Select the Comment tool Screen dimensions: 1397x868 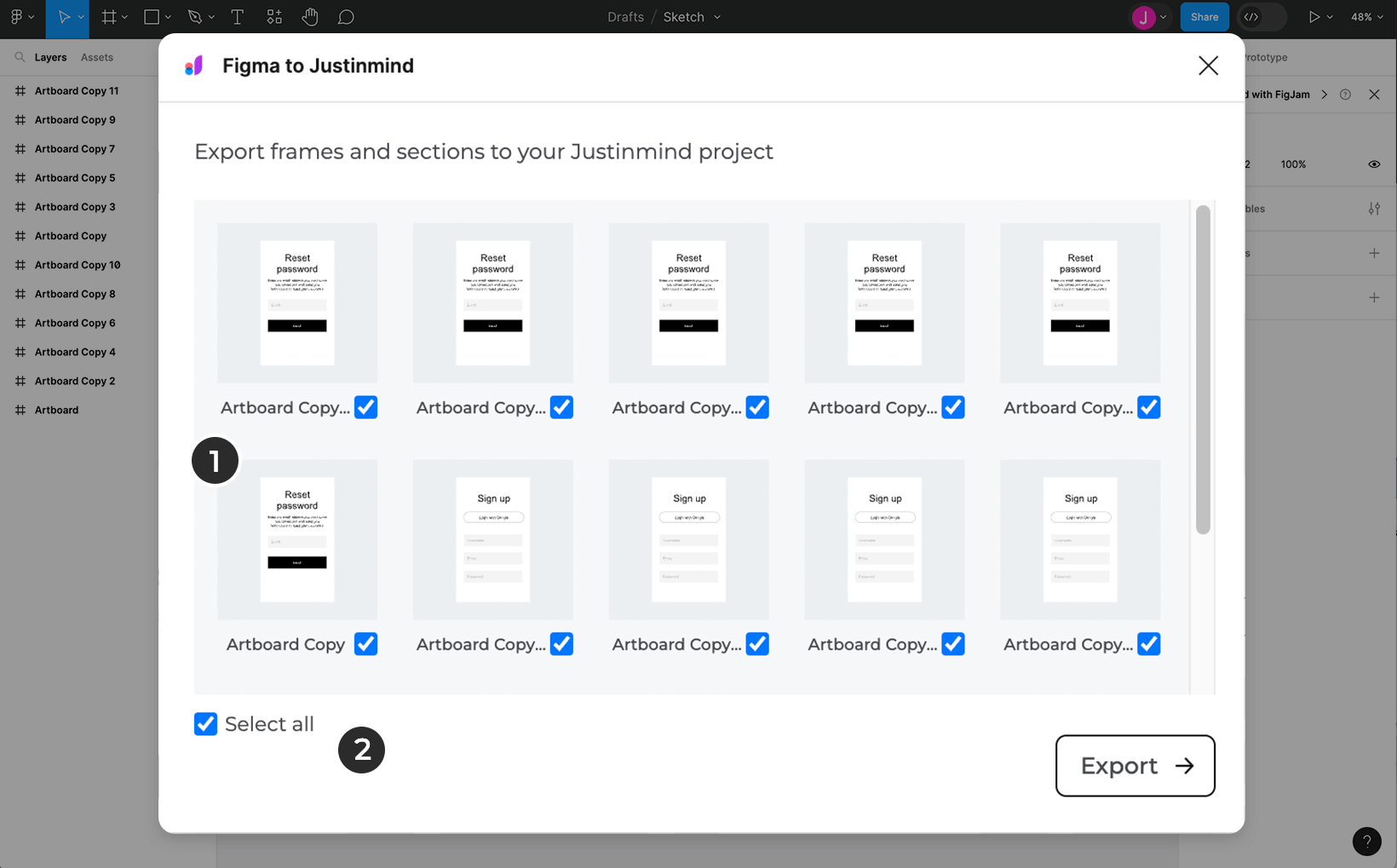click(x=346, y=17)
